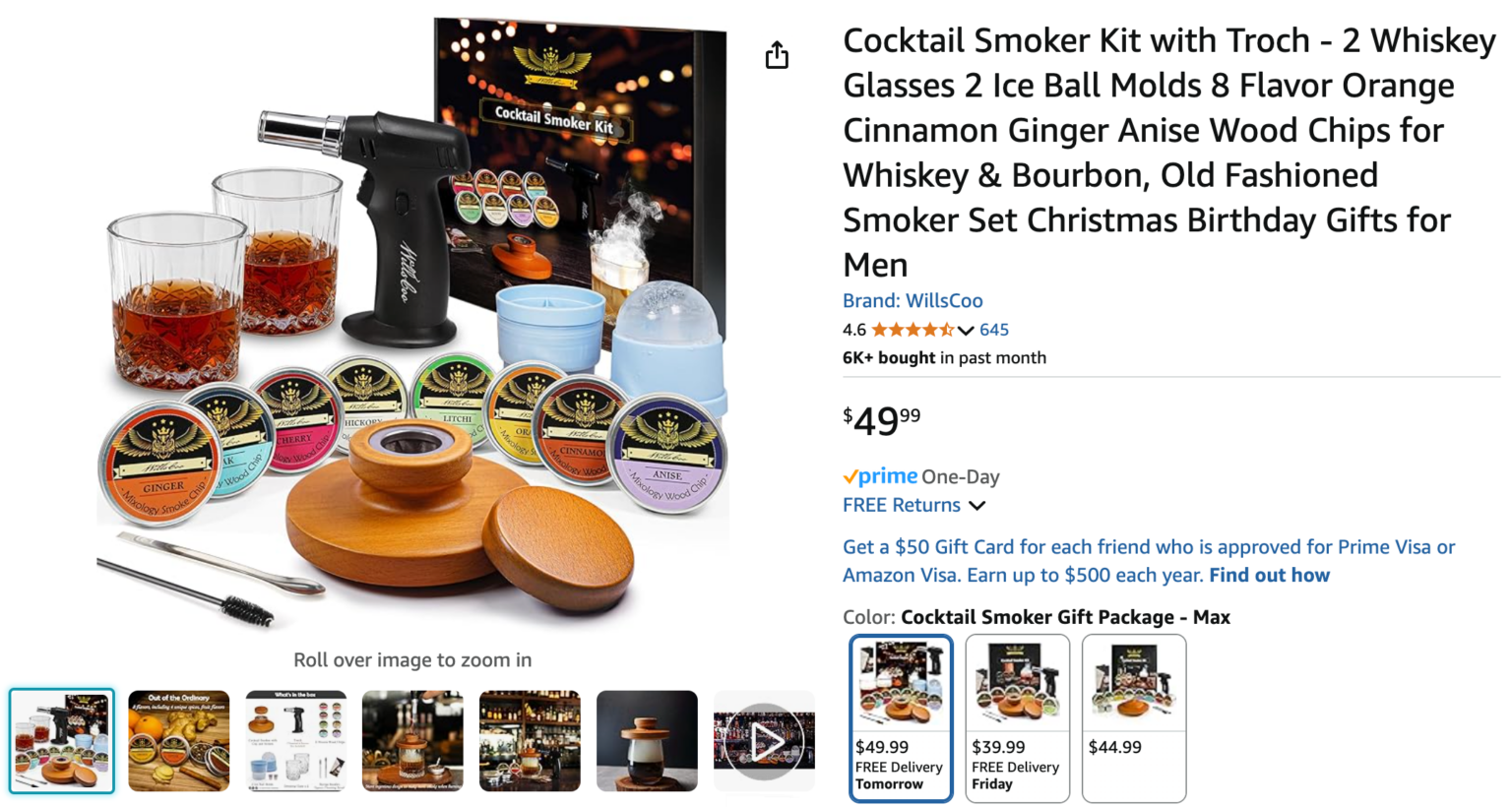Show the Out of the Ordinary thumbnail
This screenshot has width=1512, height=807.
(x=178, y=741)
